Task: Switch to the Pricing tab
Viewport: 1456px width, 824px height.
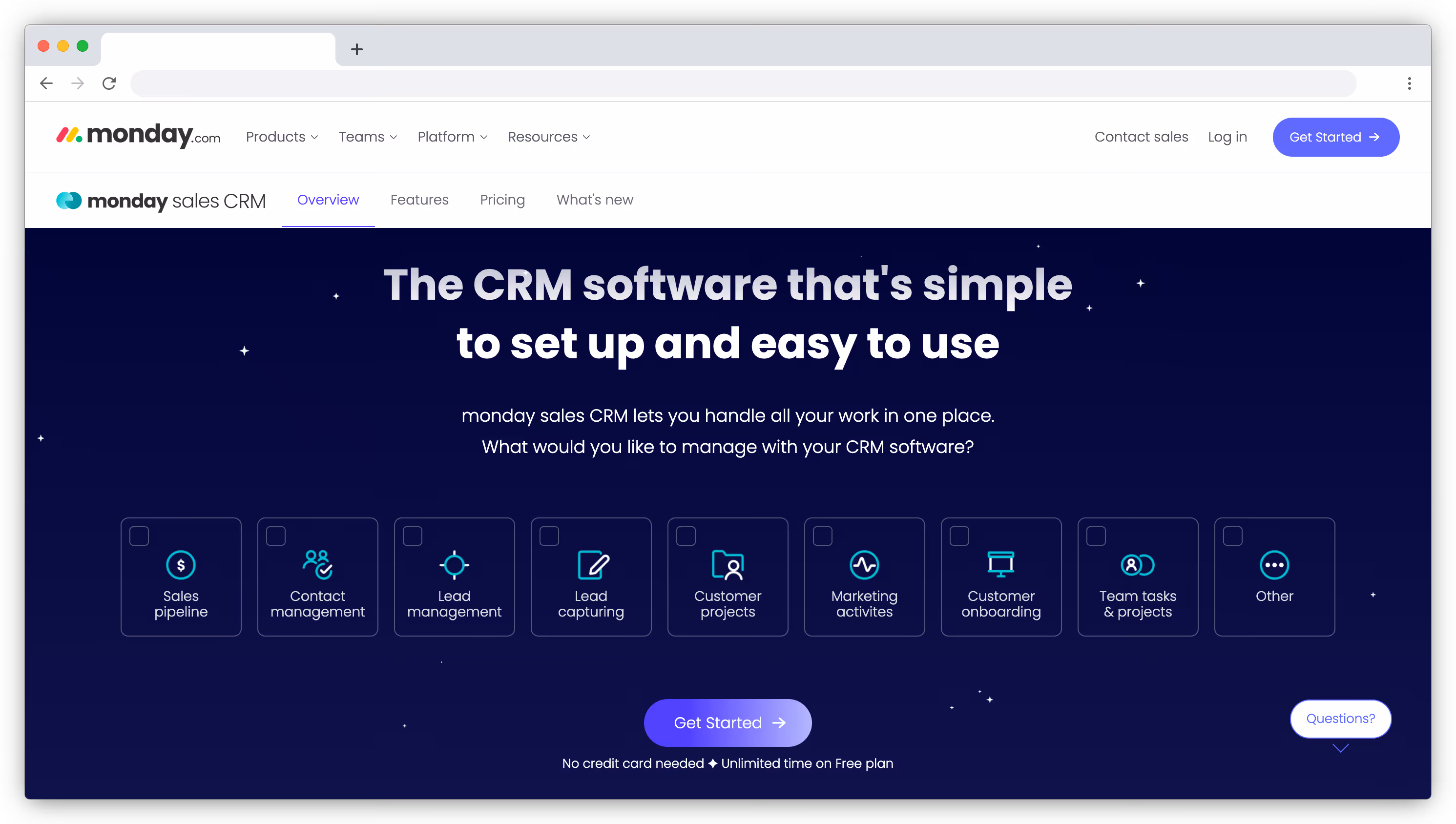Action: coord(502,200)
